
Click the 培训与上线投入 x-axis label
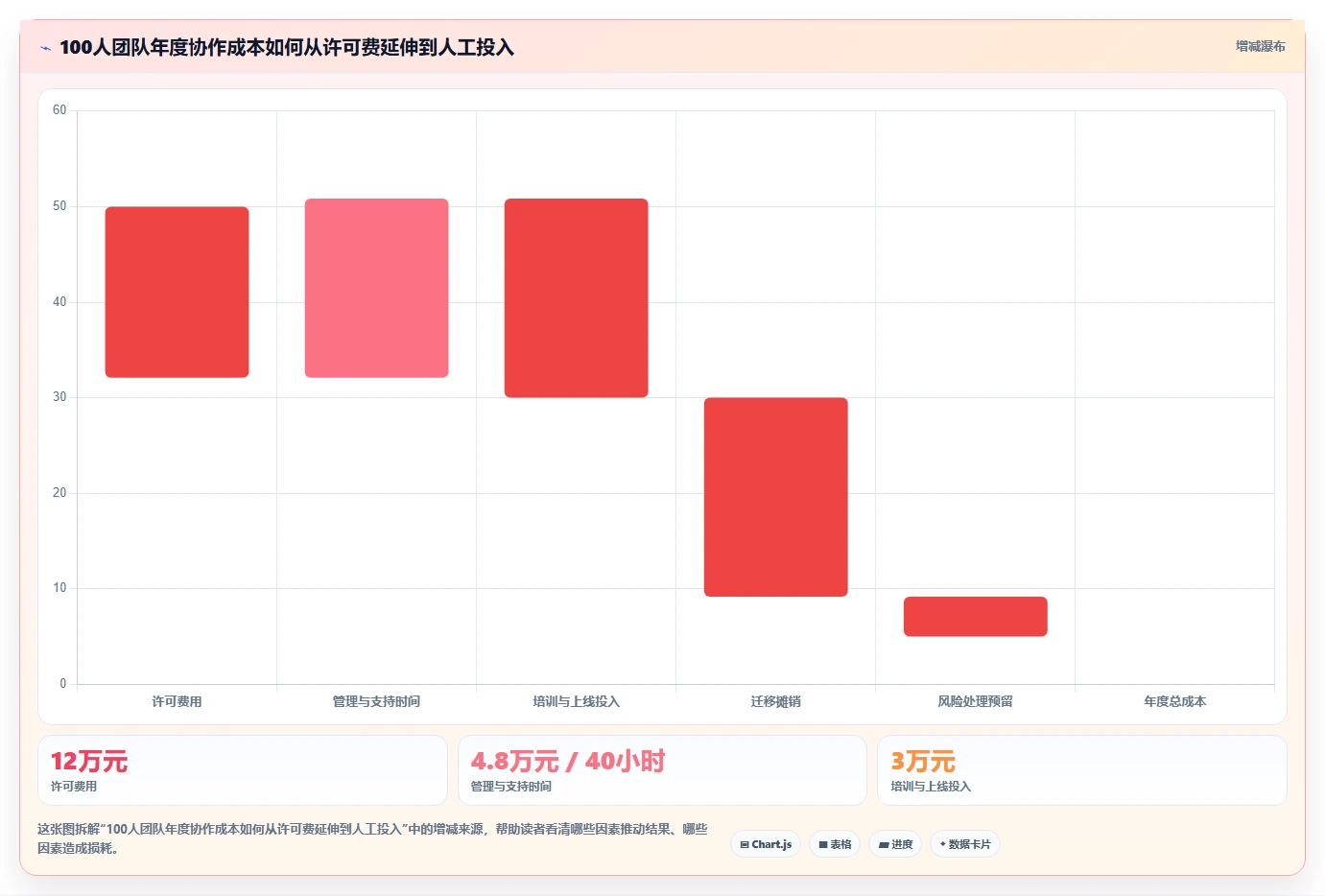tap(576, 701)
